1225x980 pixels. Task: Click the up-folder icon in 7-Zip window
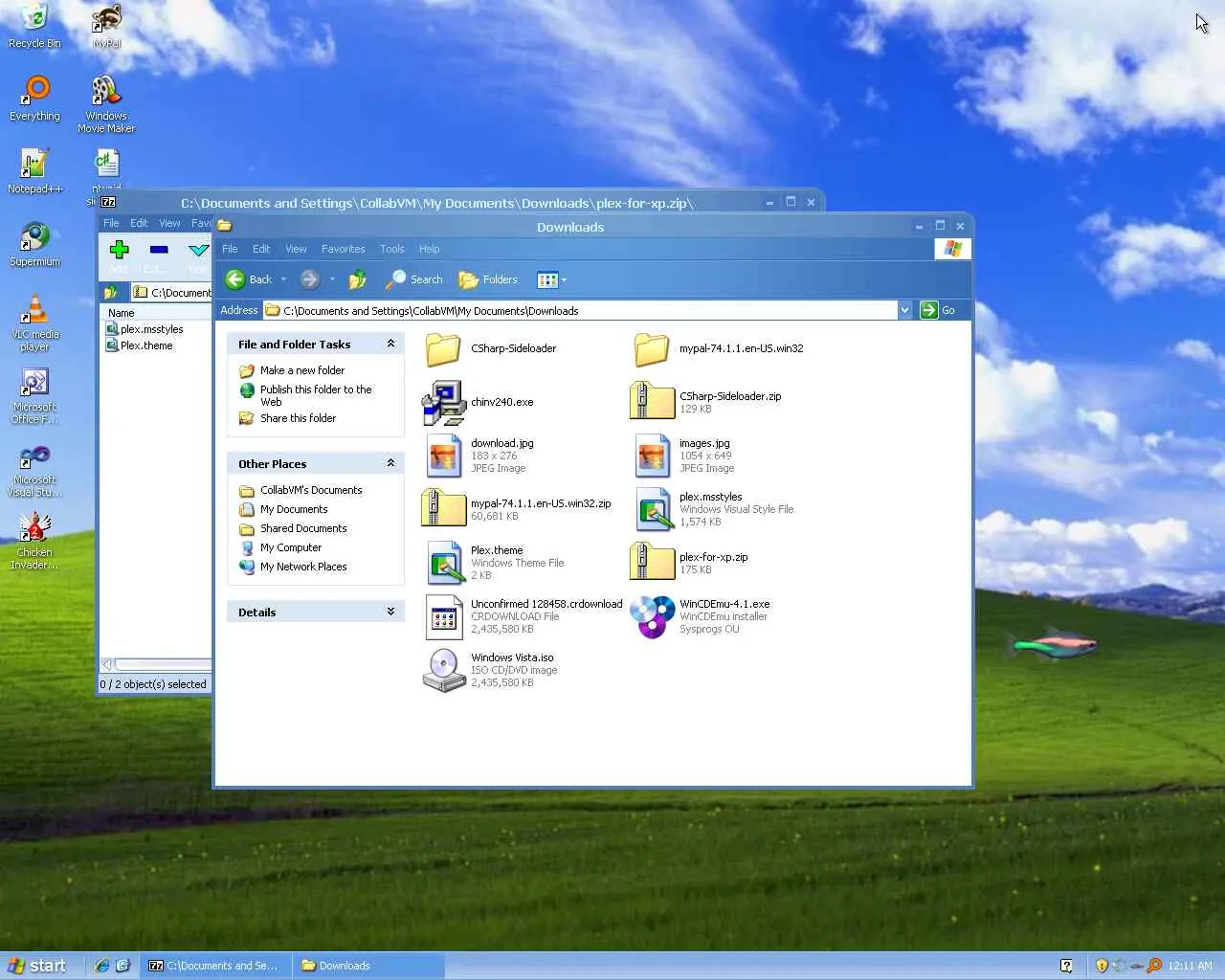click(111, 292)
